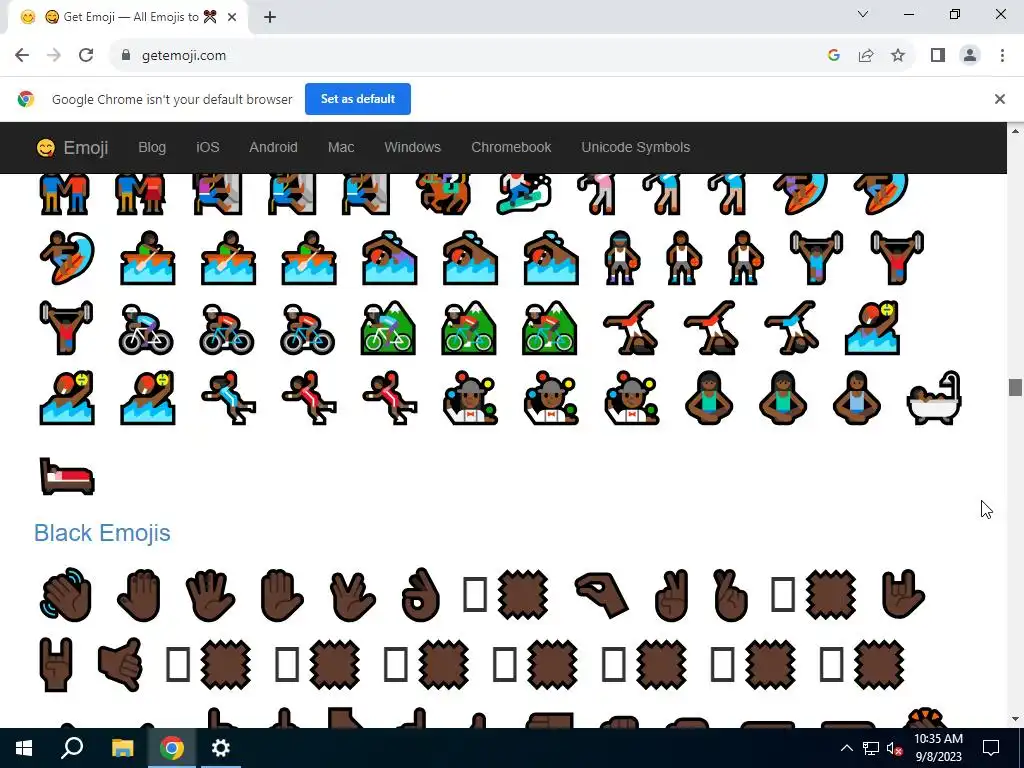Viewport: 1024px width, 768px height.
Task: Open the Windows Start menu
Action: [24, 748]
